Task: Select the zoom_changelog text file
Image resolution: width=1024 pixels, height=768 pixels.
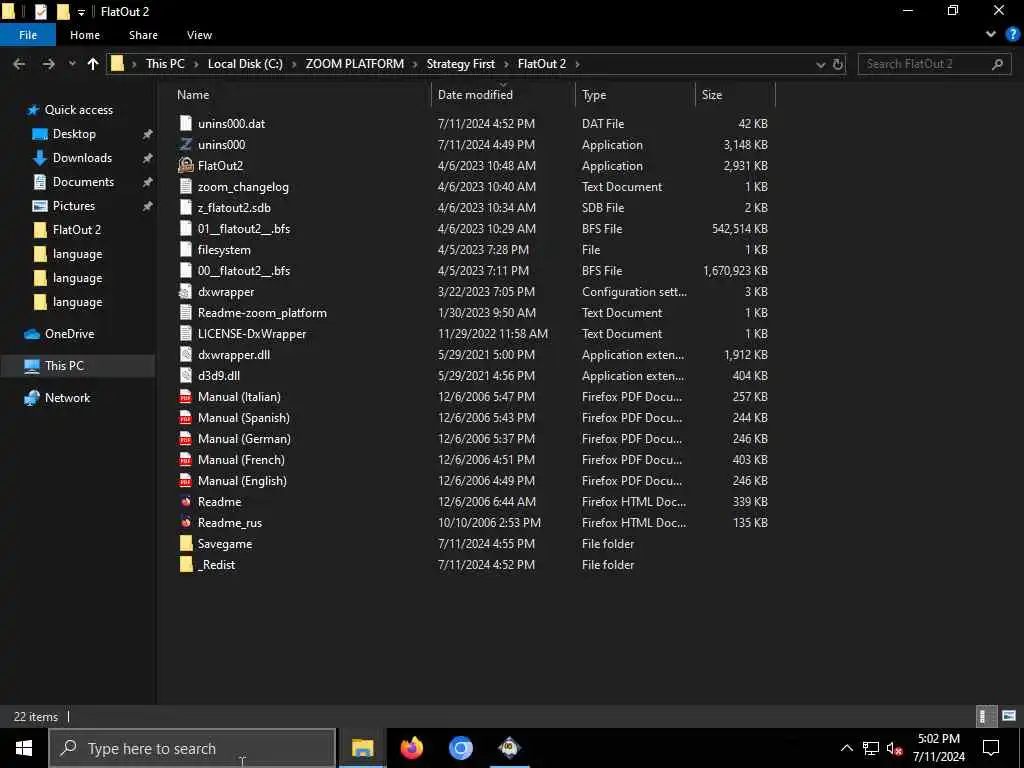Action: pos(243,187)
